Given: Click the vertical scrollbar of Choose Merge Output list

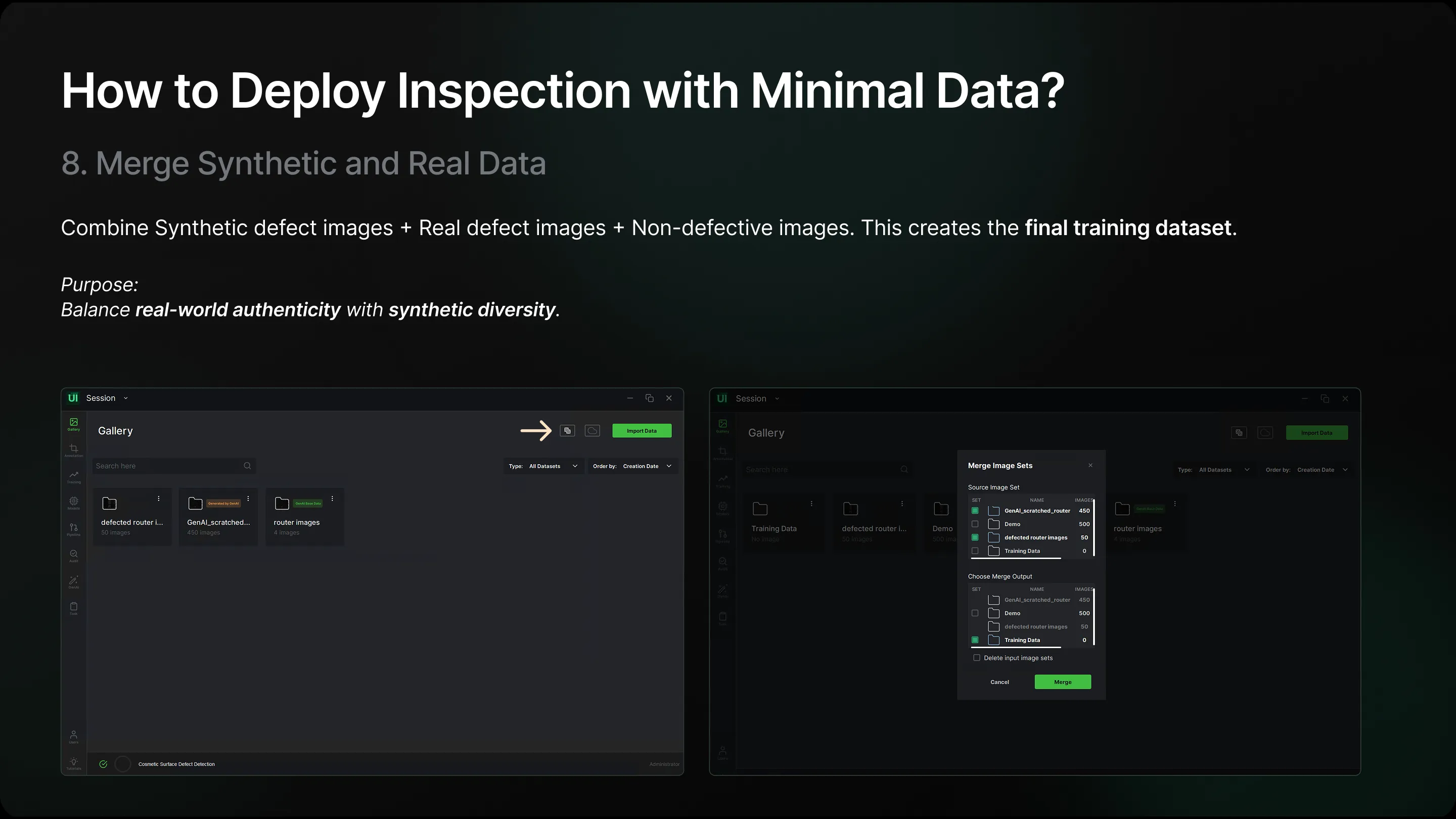Looking at the screenshot, I should point(1094,617).
